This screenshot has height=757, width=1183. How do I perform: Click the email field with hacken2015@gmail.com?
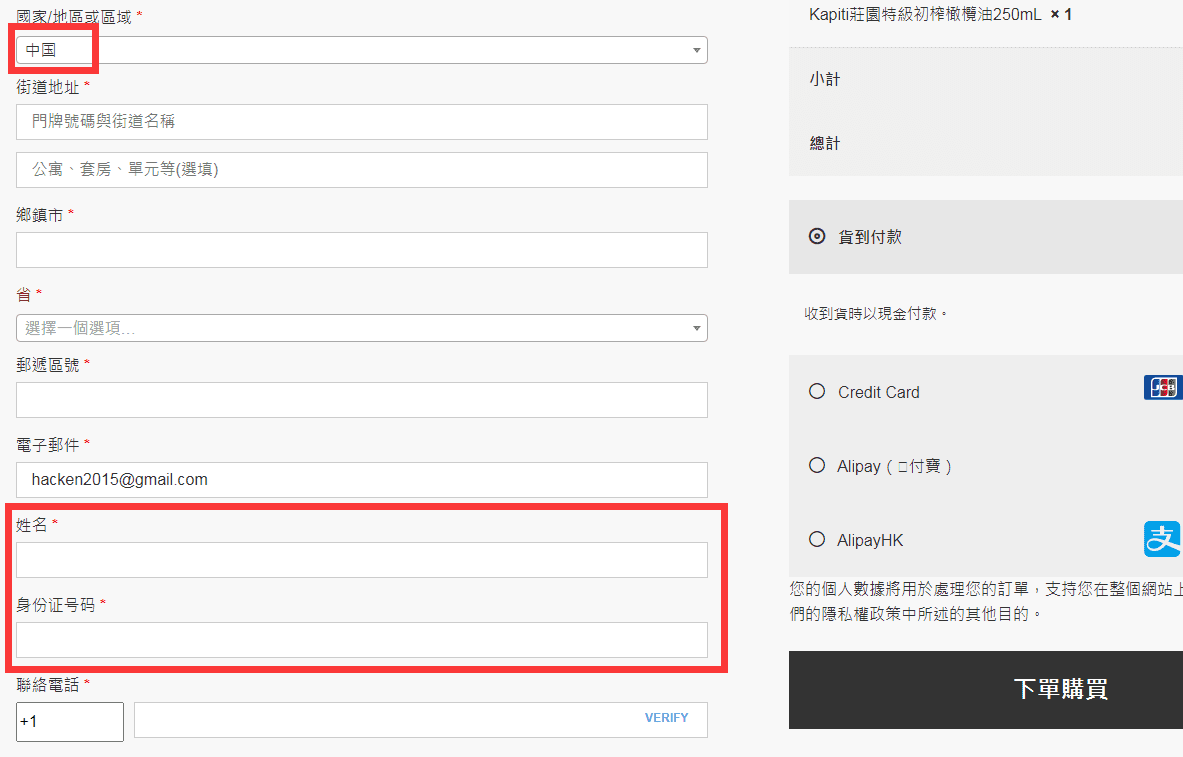point(361,480)
